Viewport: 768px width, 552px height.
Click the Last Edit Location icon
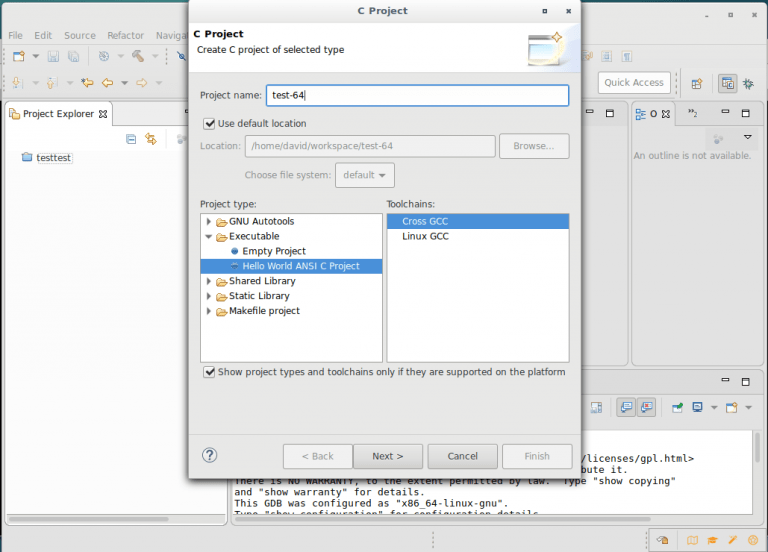pyautogui.click(x=88, y=83)
